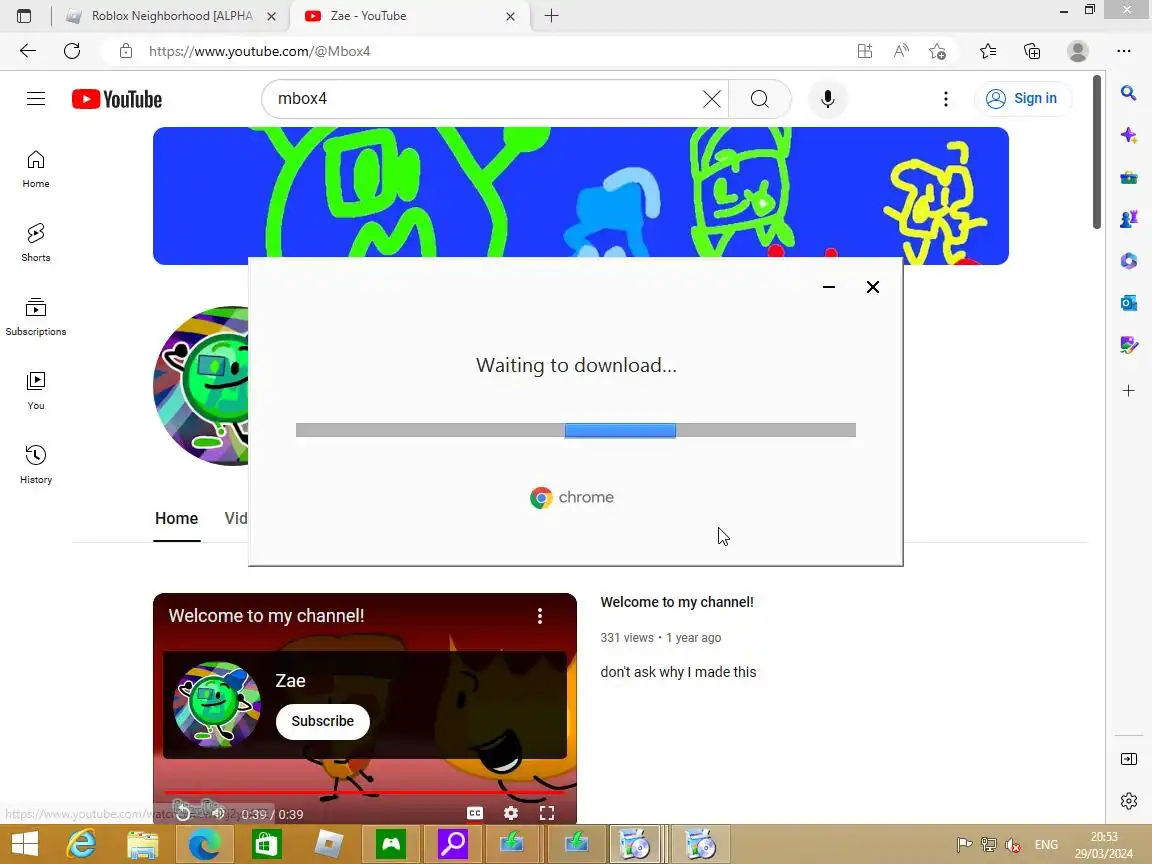The height and width of the screenshot is (864, 1152).
Task: Minimize the Chrome download dialog
Action: pos(829,287)
